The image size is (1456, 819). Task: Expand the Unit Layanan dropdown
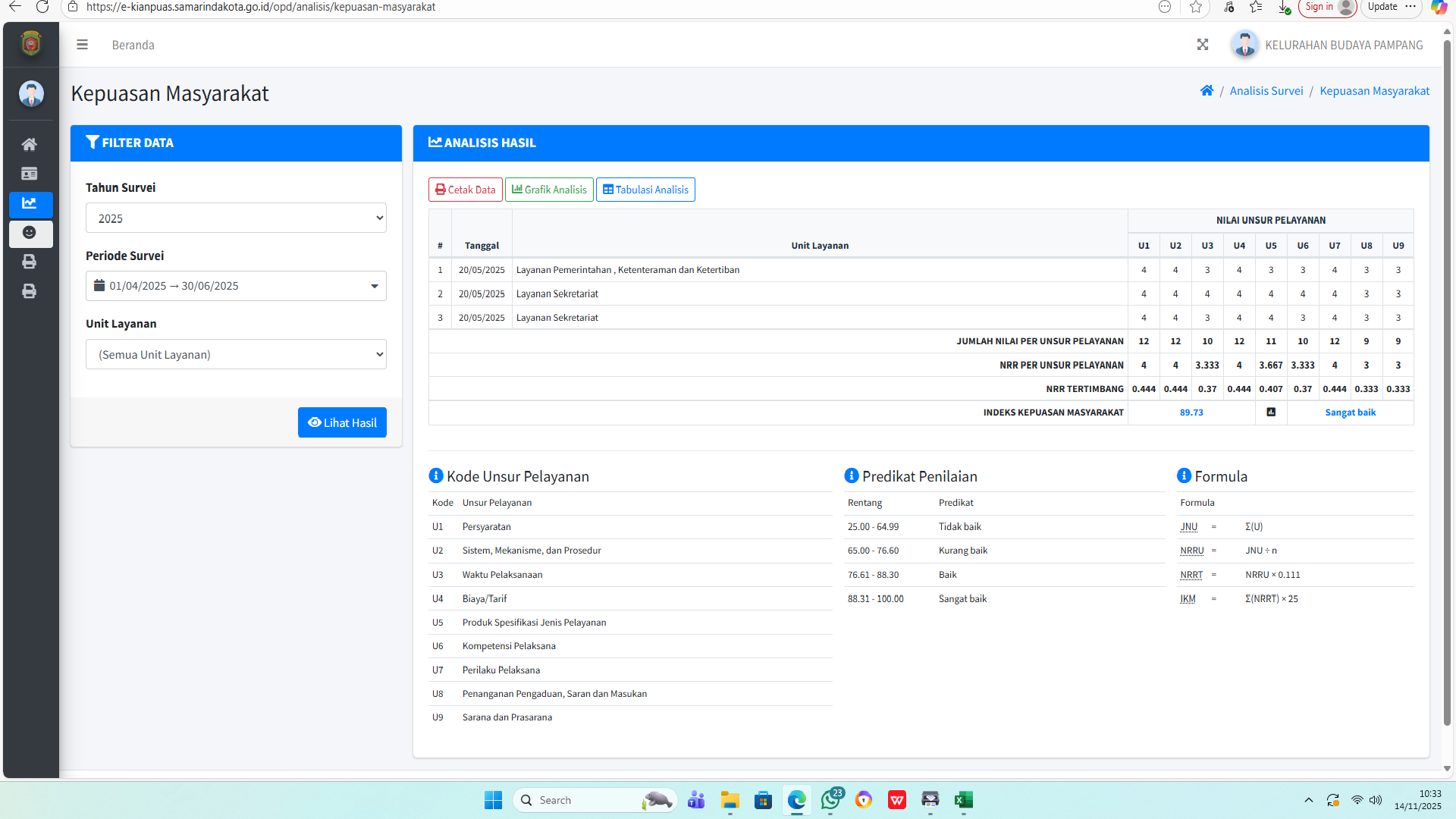pyautogui.click(x=236, y=354)
